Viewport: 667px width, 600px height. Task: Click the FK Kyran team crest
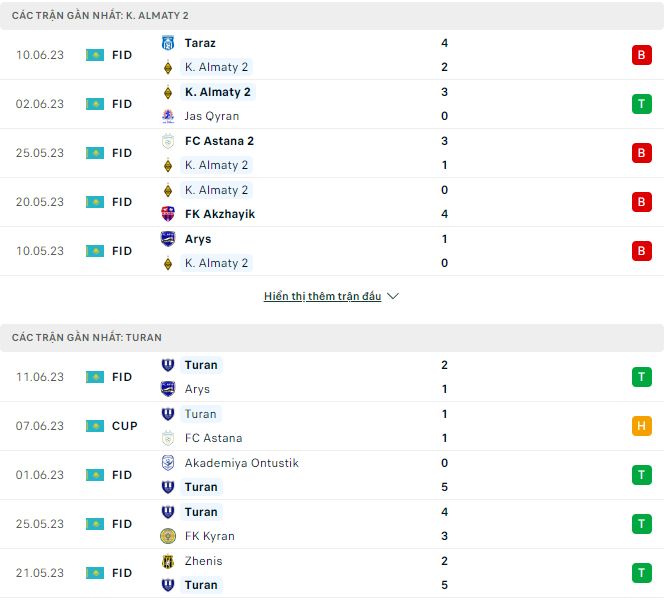coord(168,536)
